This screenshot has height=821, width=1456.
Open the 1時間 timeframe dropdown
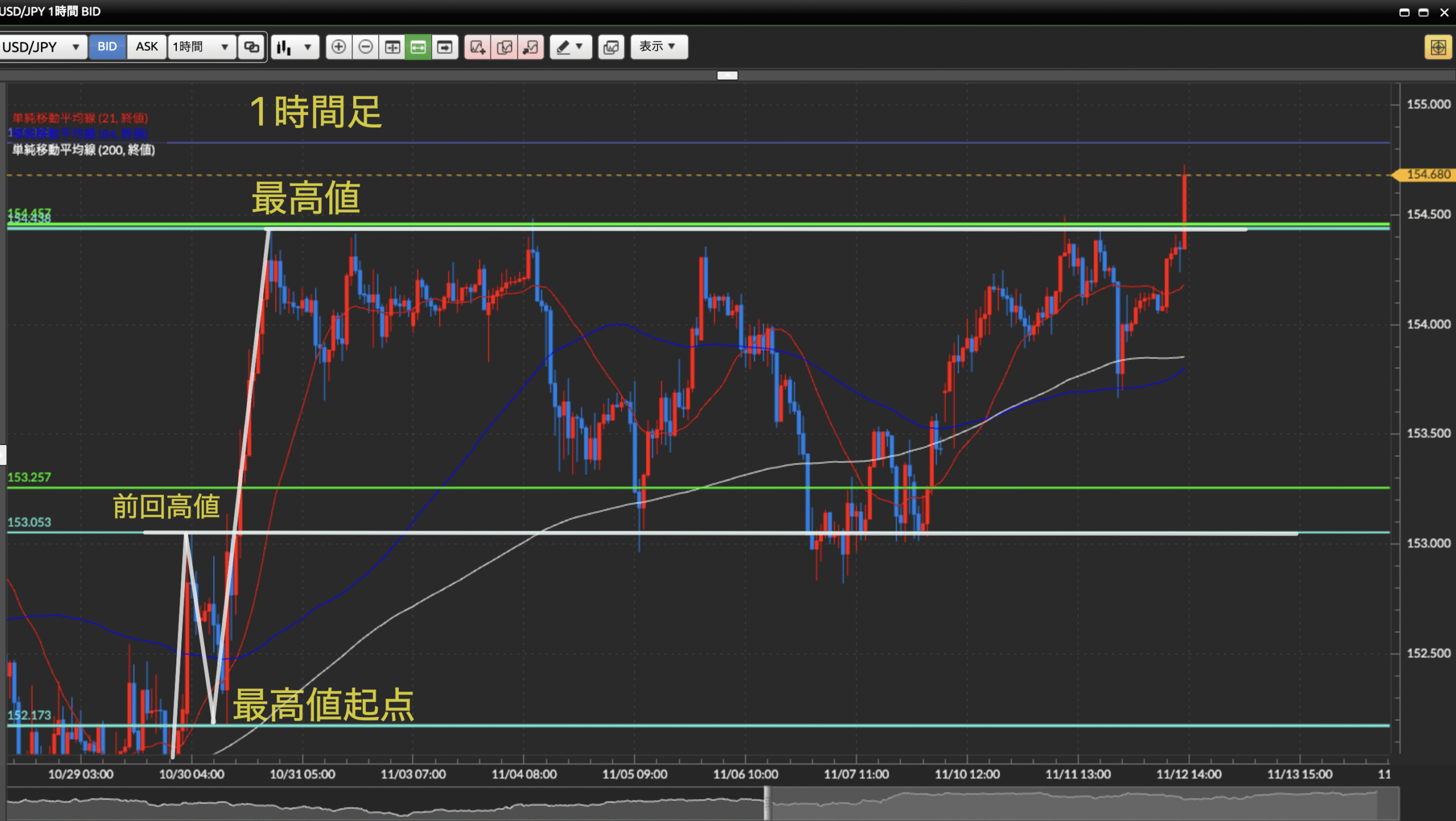(201, 47)
